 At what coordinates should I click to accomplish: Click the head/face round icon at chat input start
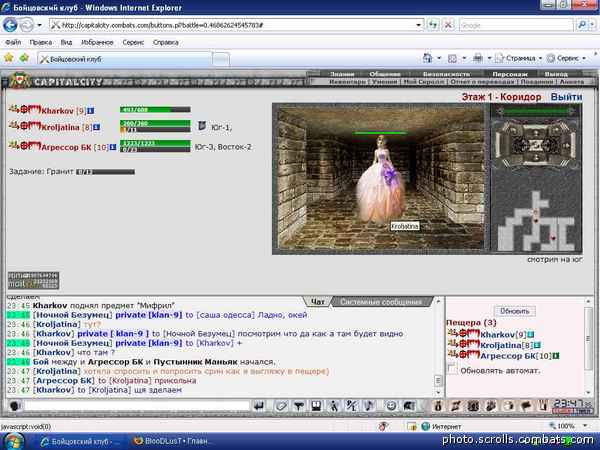coord(15,406)
